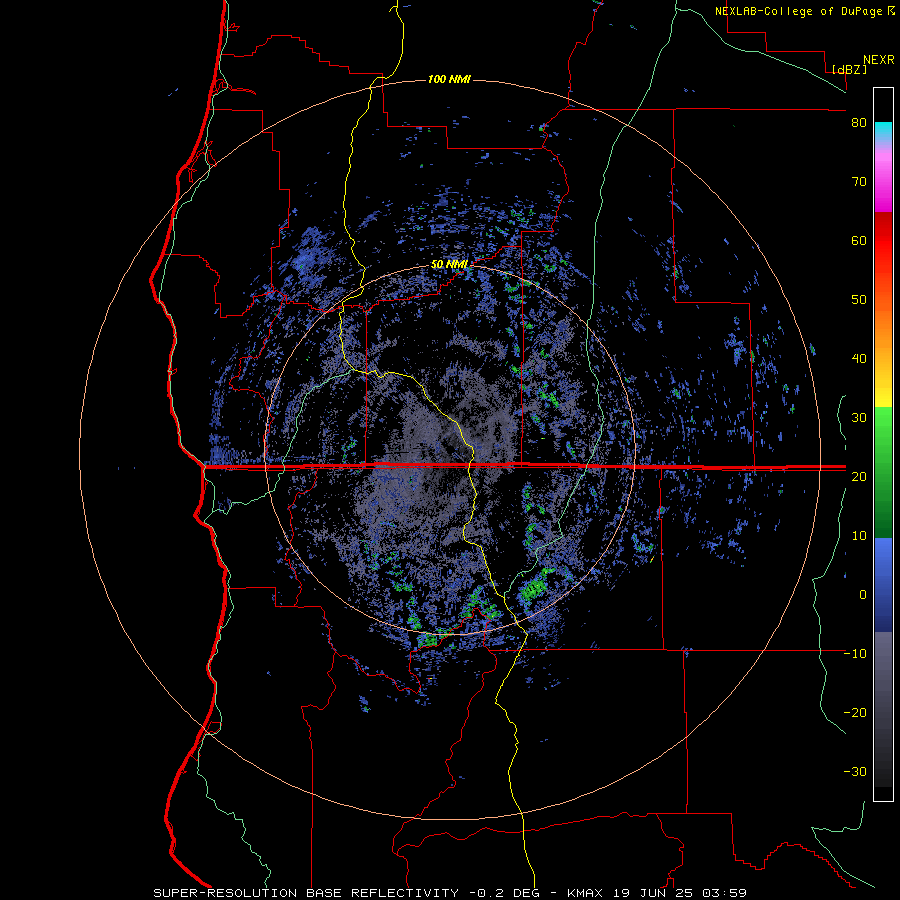The width and height of the screenshot is (900, 900).
Task: Click the '20' value on dBZ scale
Action: (x=859, y=477)
